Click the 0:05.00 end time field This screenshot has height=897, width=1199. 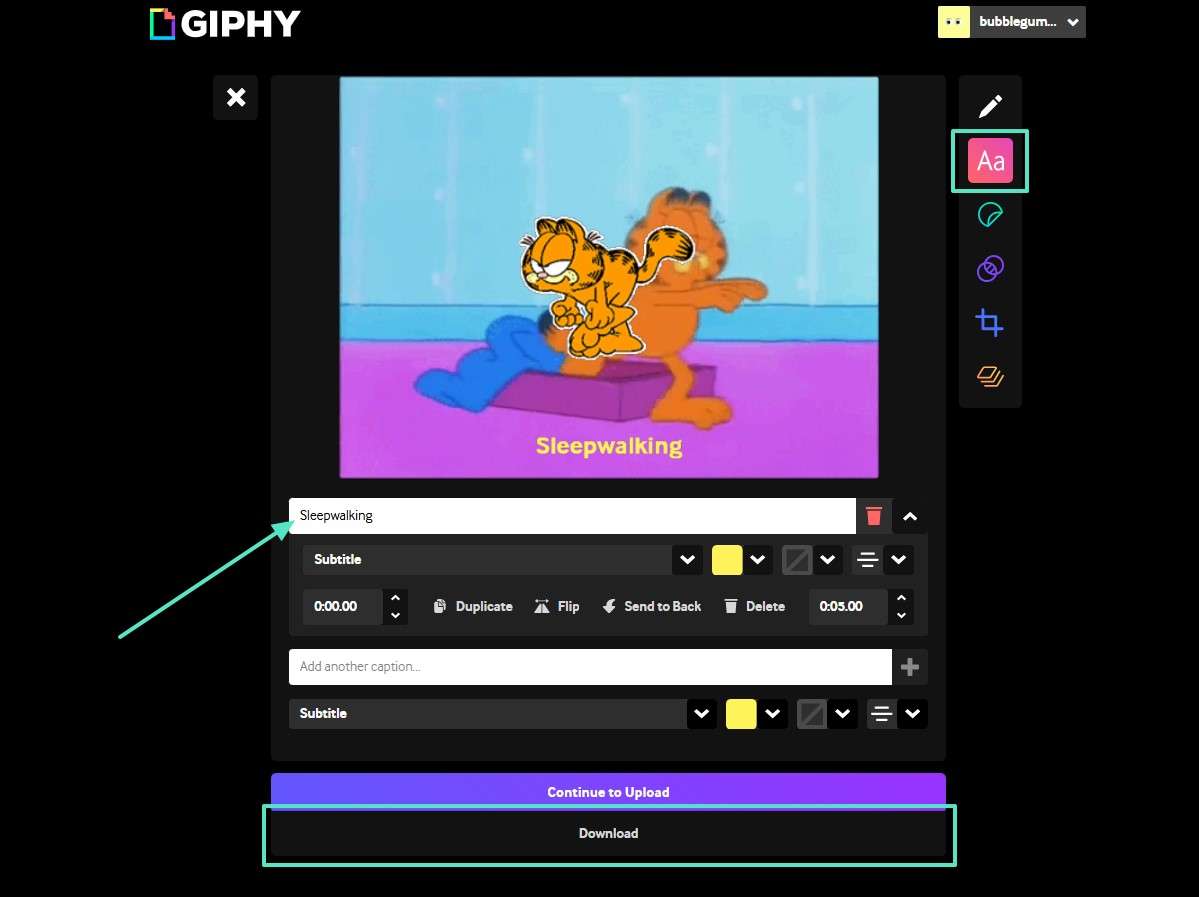849,606
